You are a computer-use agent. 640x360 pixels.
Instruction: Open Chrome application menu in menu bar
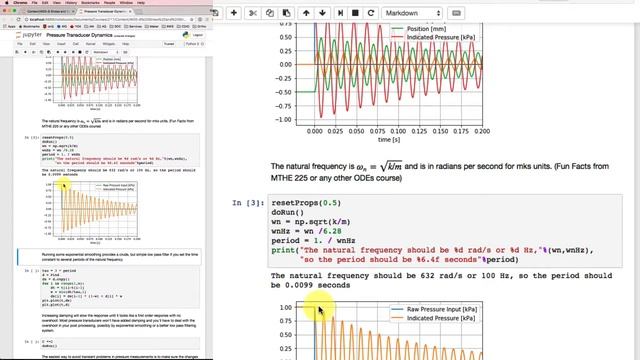click(20, 2)
